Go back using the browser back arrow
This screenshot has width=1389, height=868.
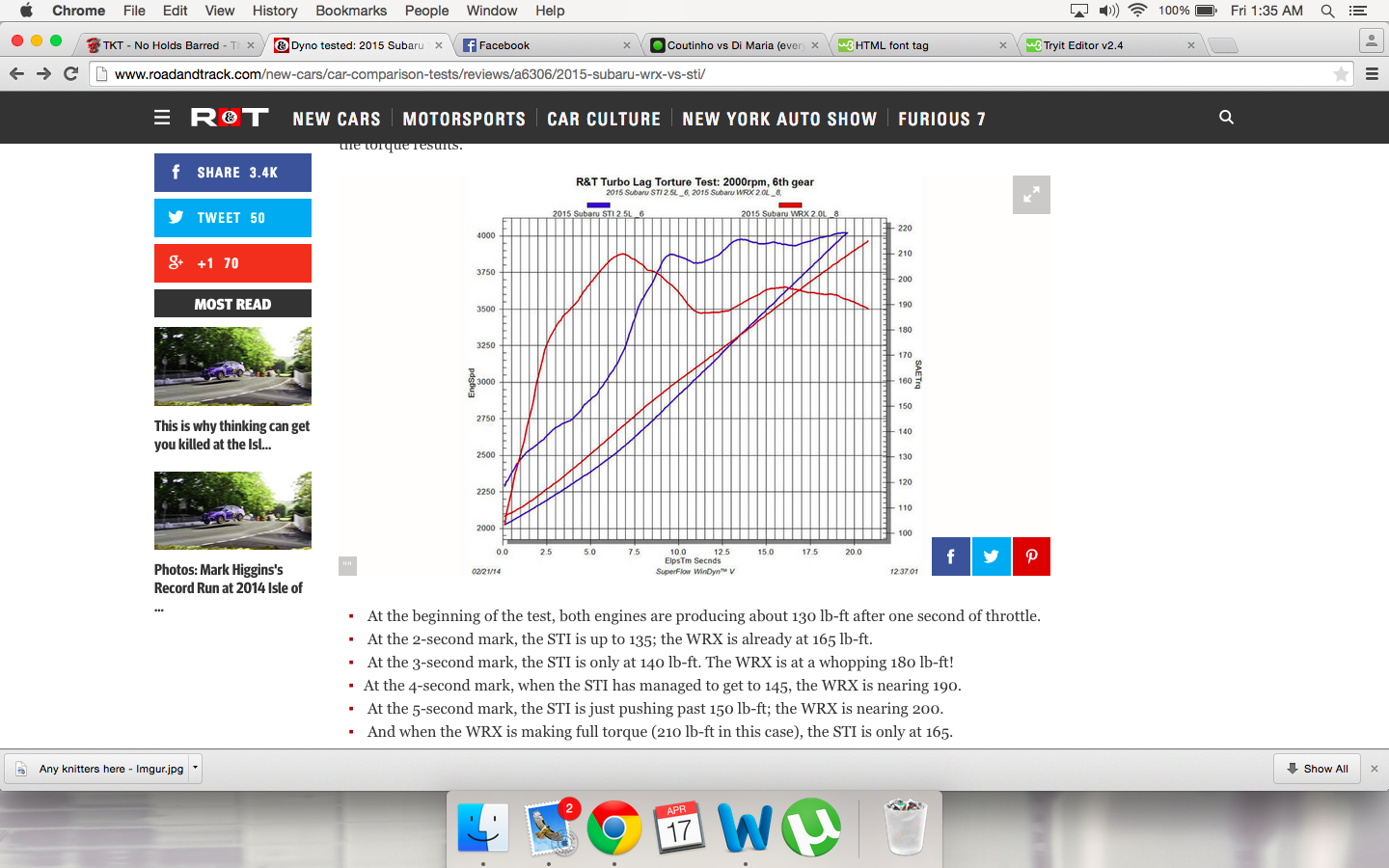pos(16,74)
